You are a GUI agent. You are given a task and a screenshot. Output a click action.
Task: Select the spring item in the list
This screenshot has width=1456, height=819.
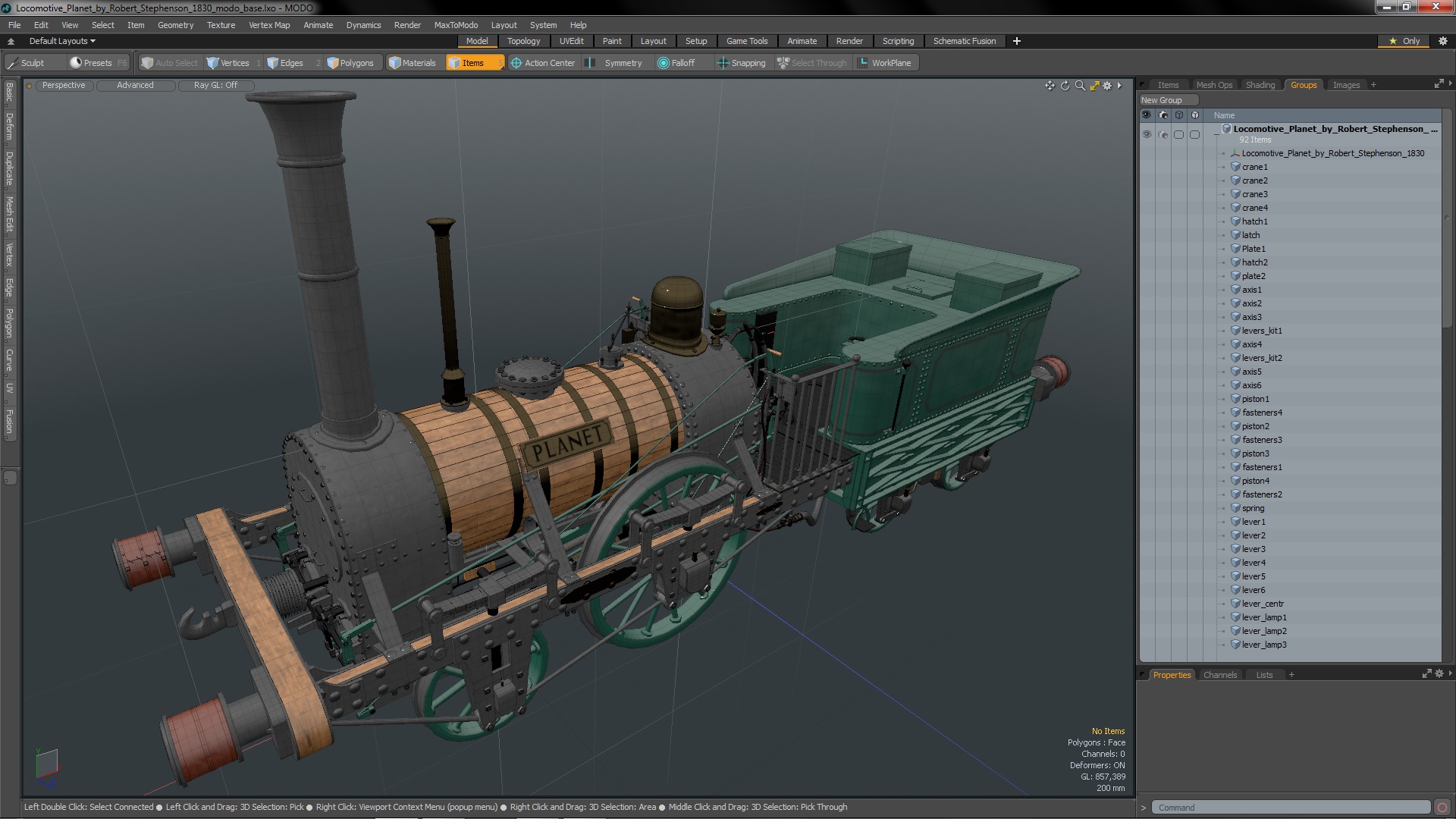(1253, 508)
